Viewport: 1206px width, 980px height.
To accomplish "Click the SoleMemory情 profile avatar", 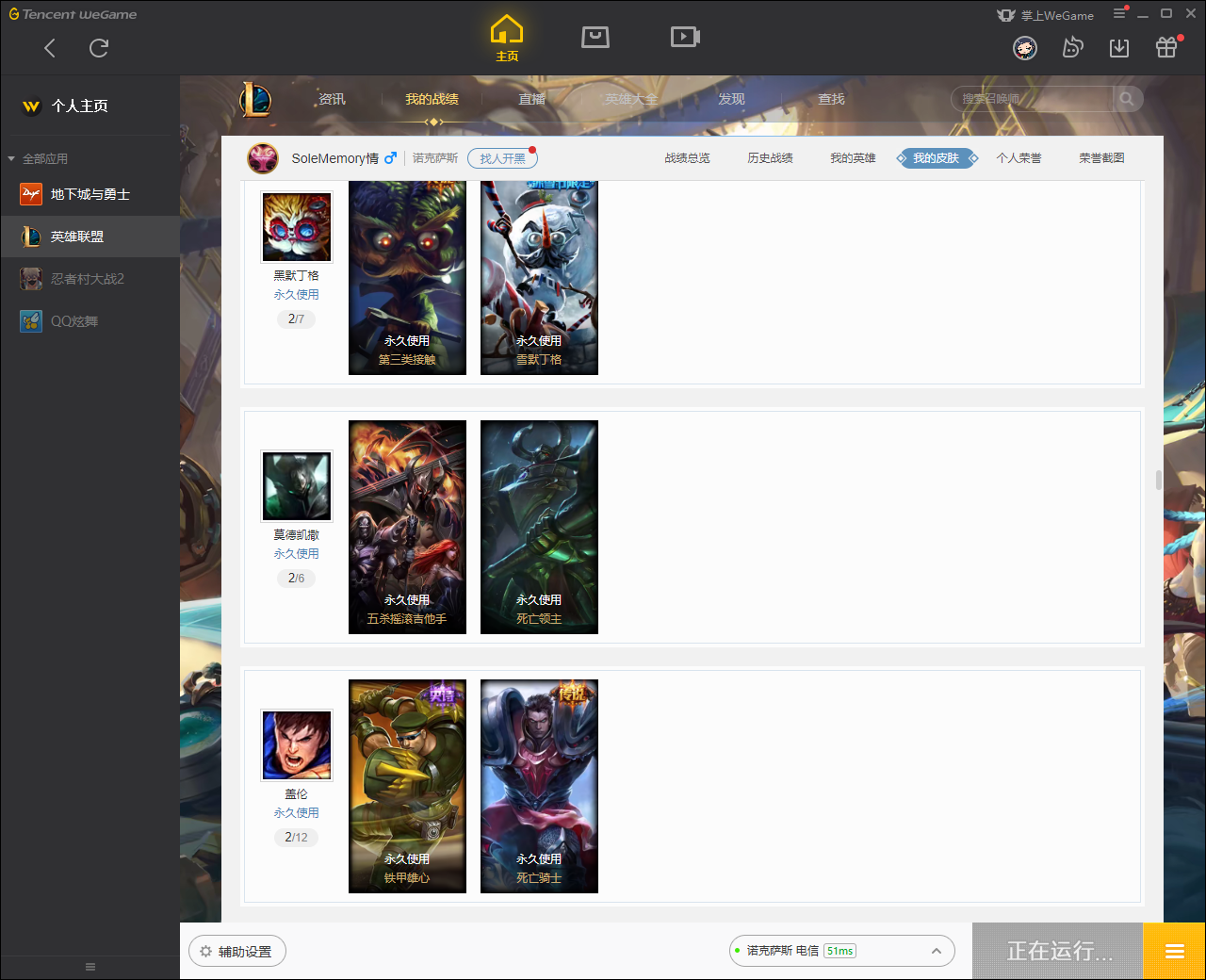I will [263, 158].
